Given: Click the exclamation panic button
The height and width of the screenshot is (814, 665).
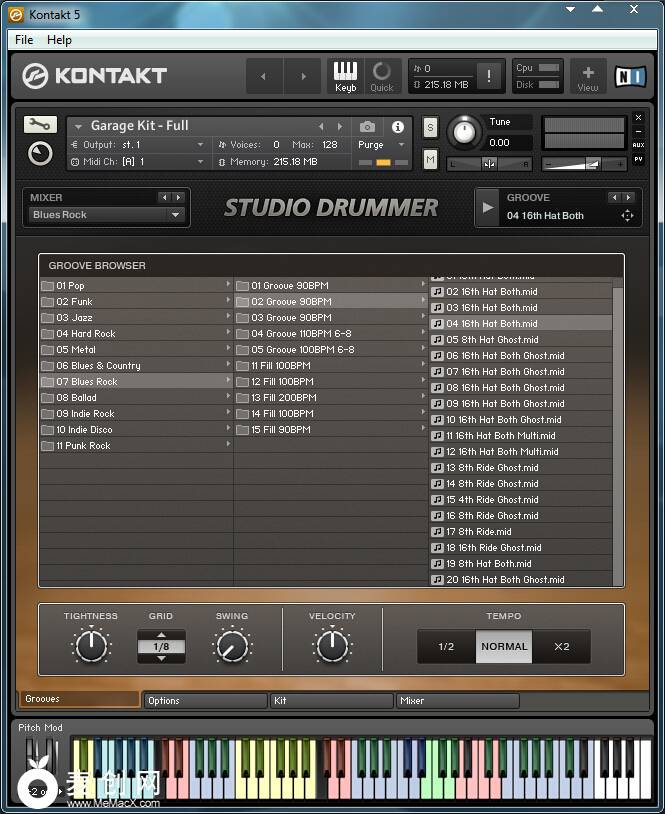Looking at the screenshot, I should 489,76.
